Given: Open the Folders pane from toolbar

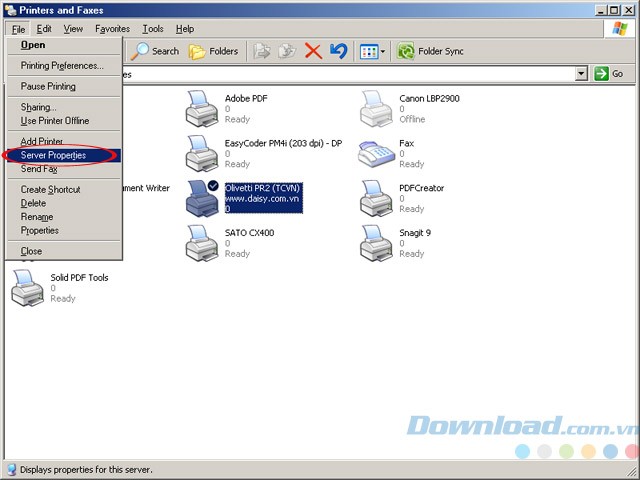Looking at the screenshot, I should 213,51.
